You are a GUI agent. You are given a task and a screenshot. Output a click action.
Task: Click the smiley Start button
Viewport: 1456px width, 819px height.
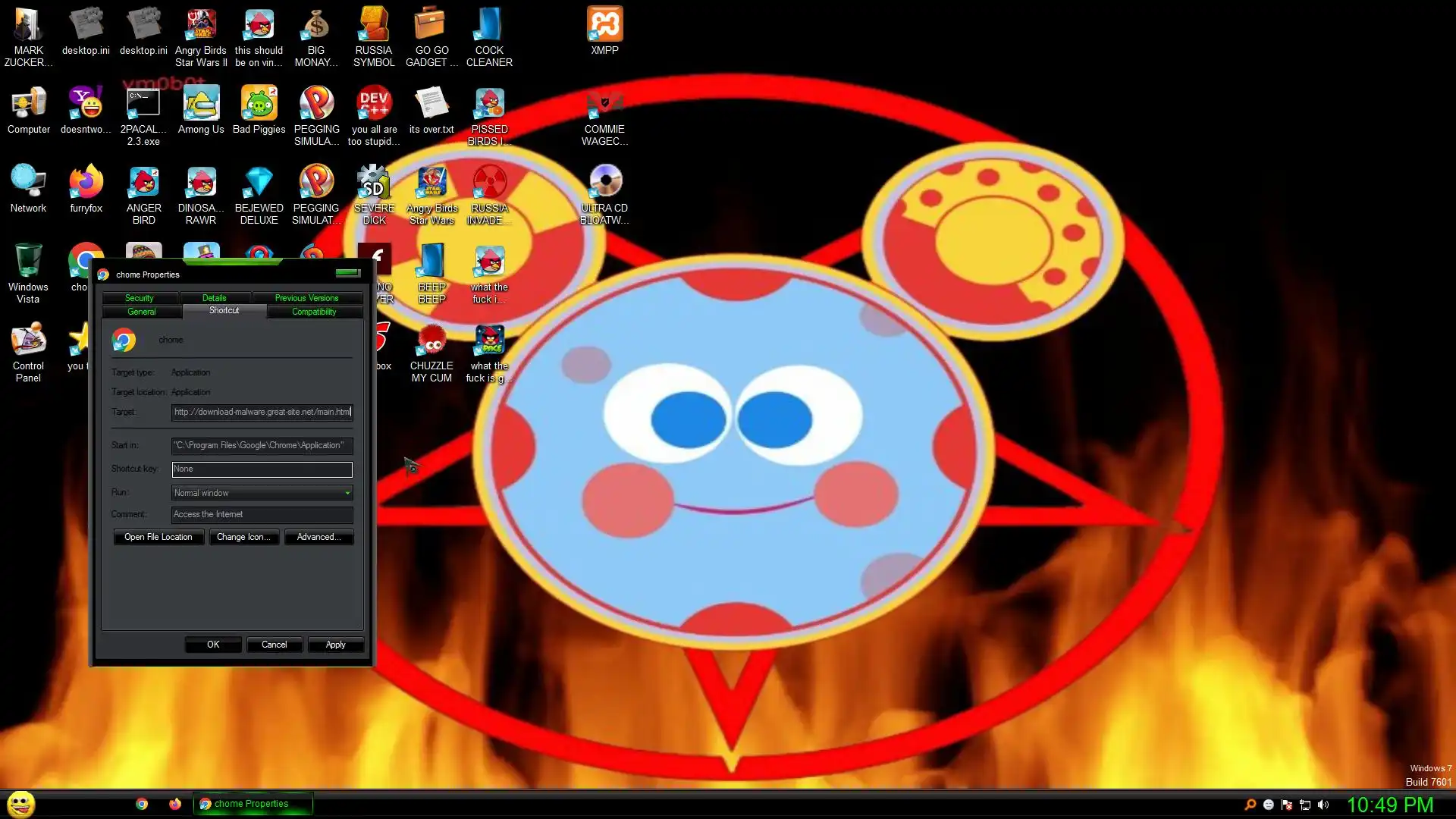[21, 804]
